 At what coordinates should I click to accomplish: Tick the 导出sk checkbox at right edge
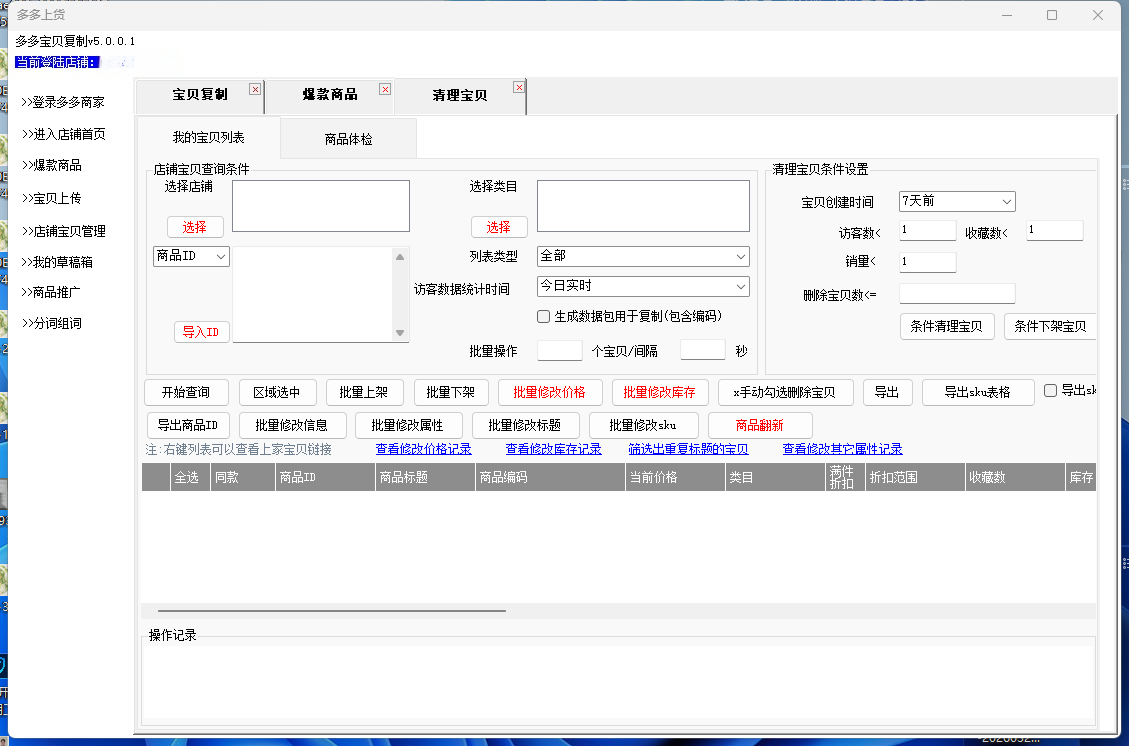pyautogui.click(x=1050, y=391)
